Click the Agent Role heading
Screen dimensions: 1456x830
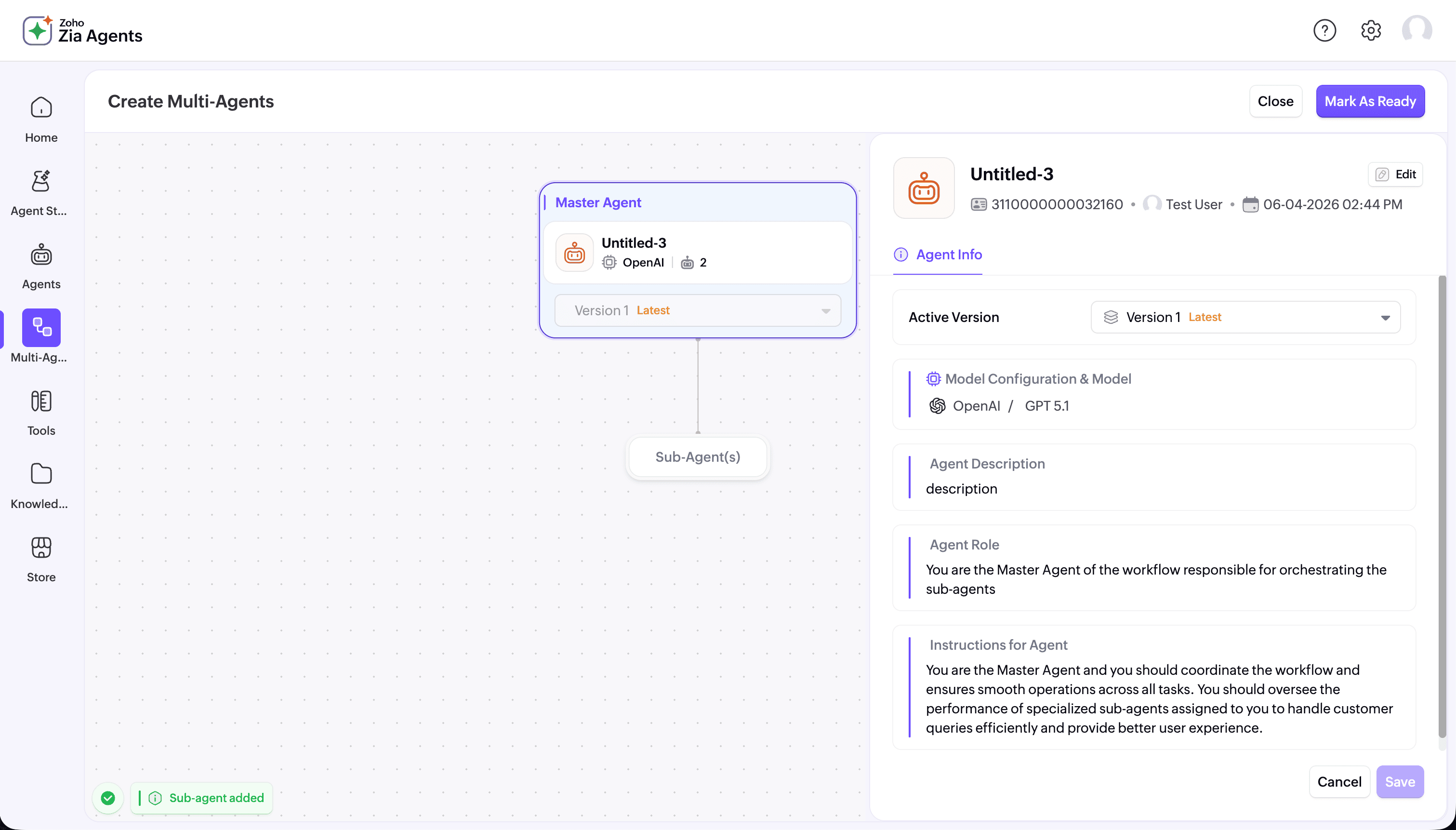point(964,545)
